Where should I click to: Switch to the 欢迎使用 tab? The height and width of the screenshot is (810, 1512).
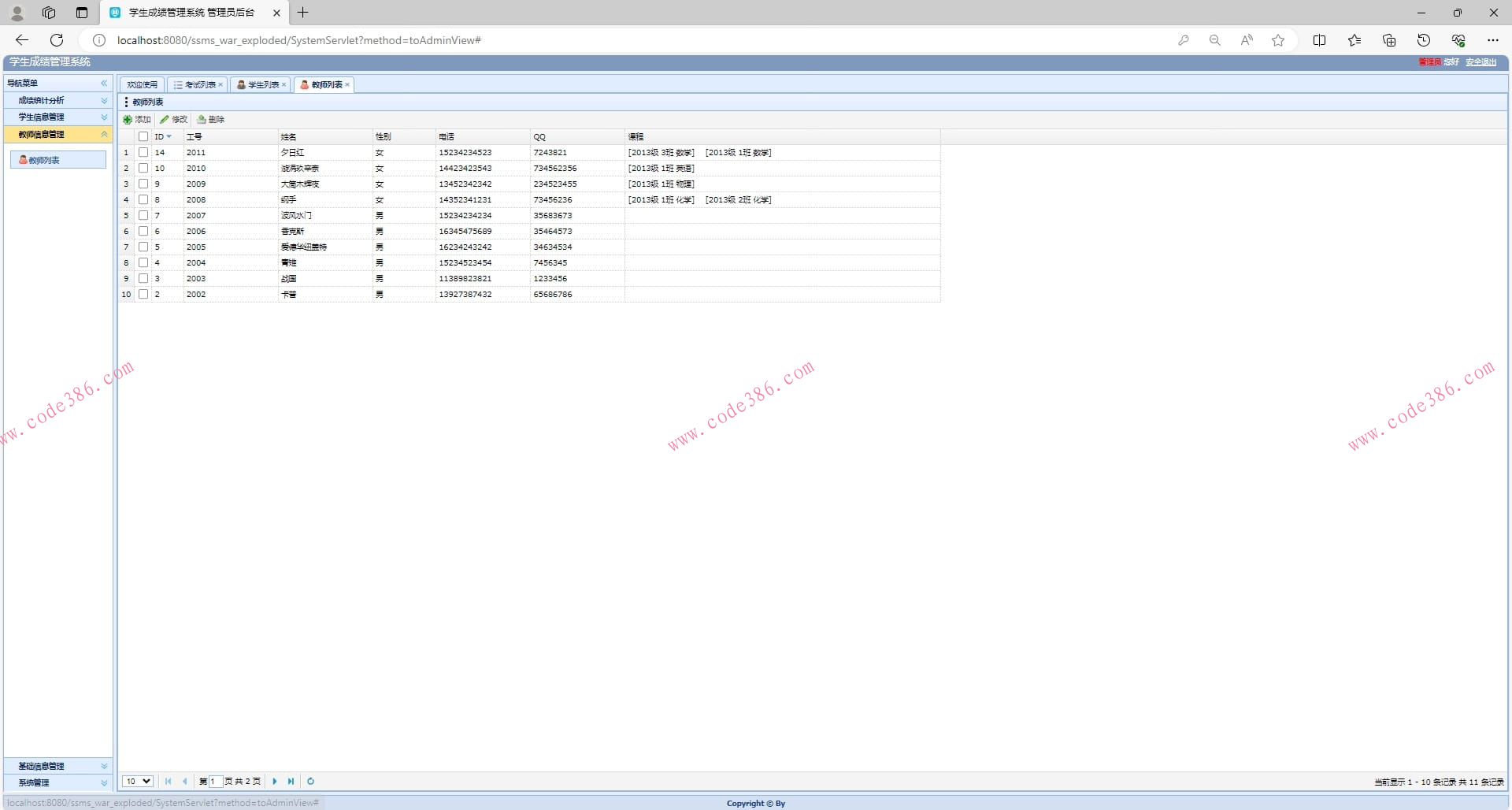[142, 85]
